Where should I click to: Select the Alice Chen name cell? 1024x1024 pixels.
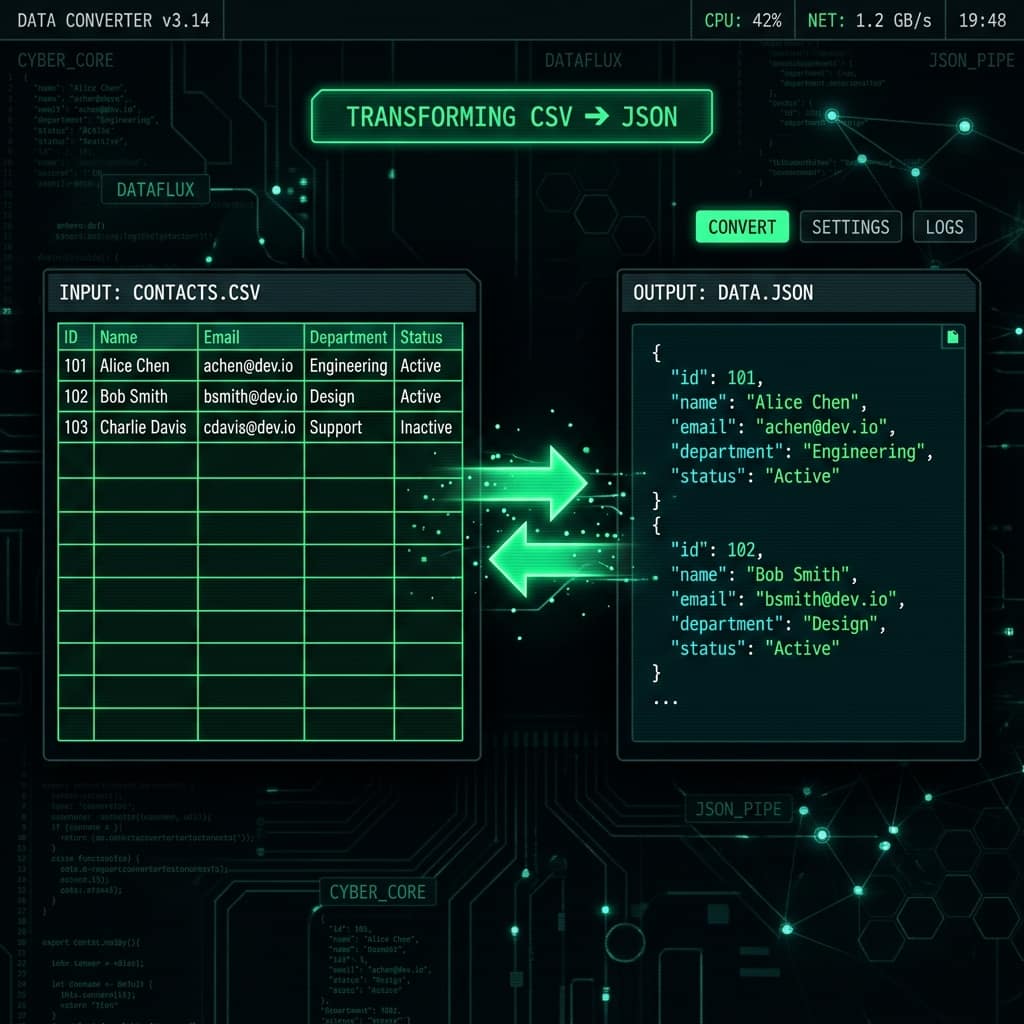point(146,366)
